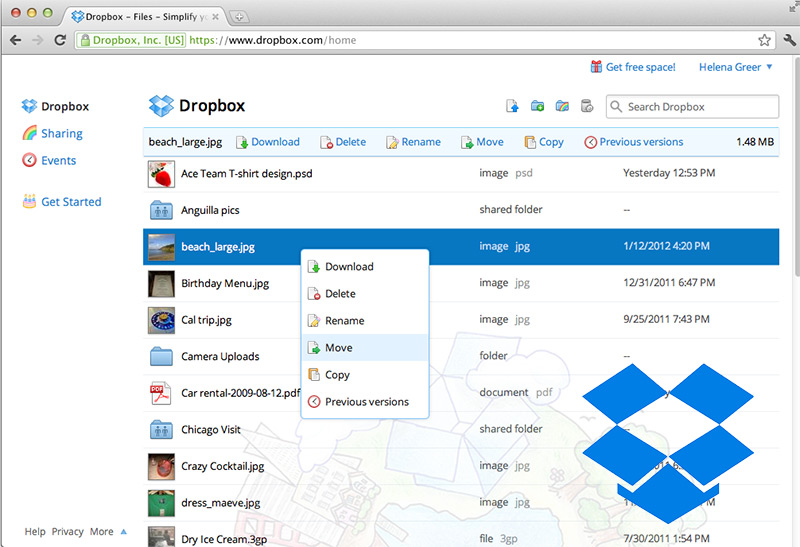
Task: Open the Get Started sidebar link
Action: click(71, 202)
